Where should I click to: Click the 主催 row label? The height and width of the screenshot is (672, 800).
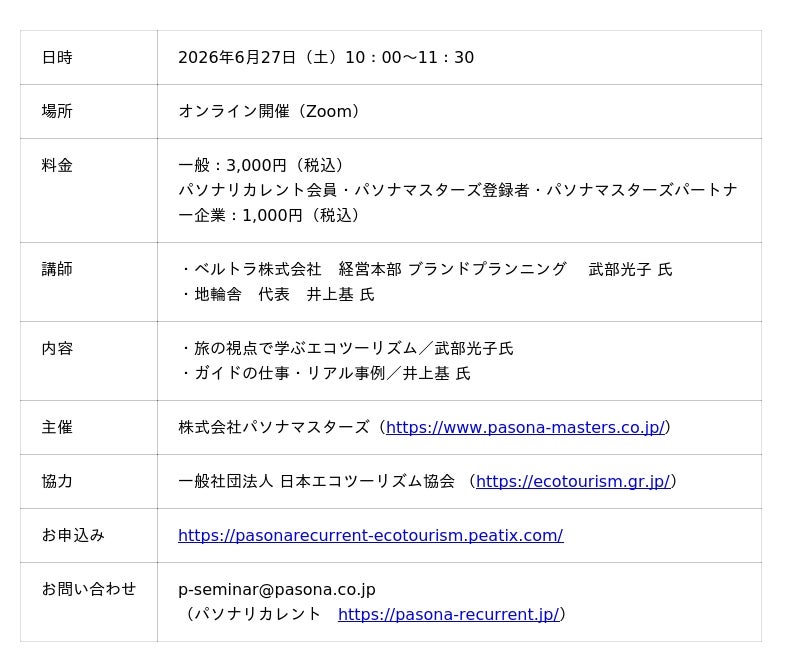pyautogui.click(x=57, y=428)
